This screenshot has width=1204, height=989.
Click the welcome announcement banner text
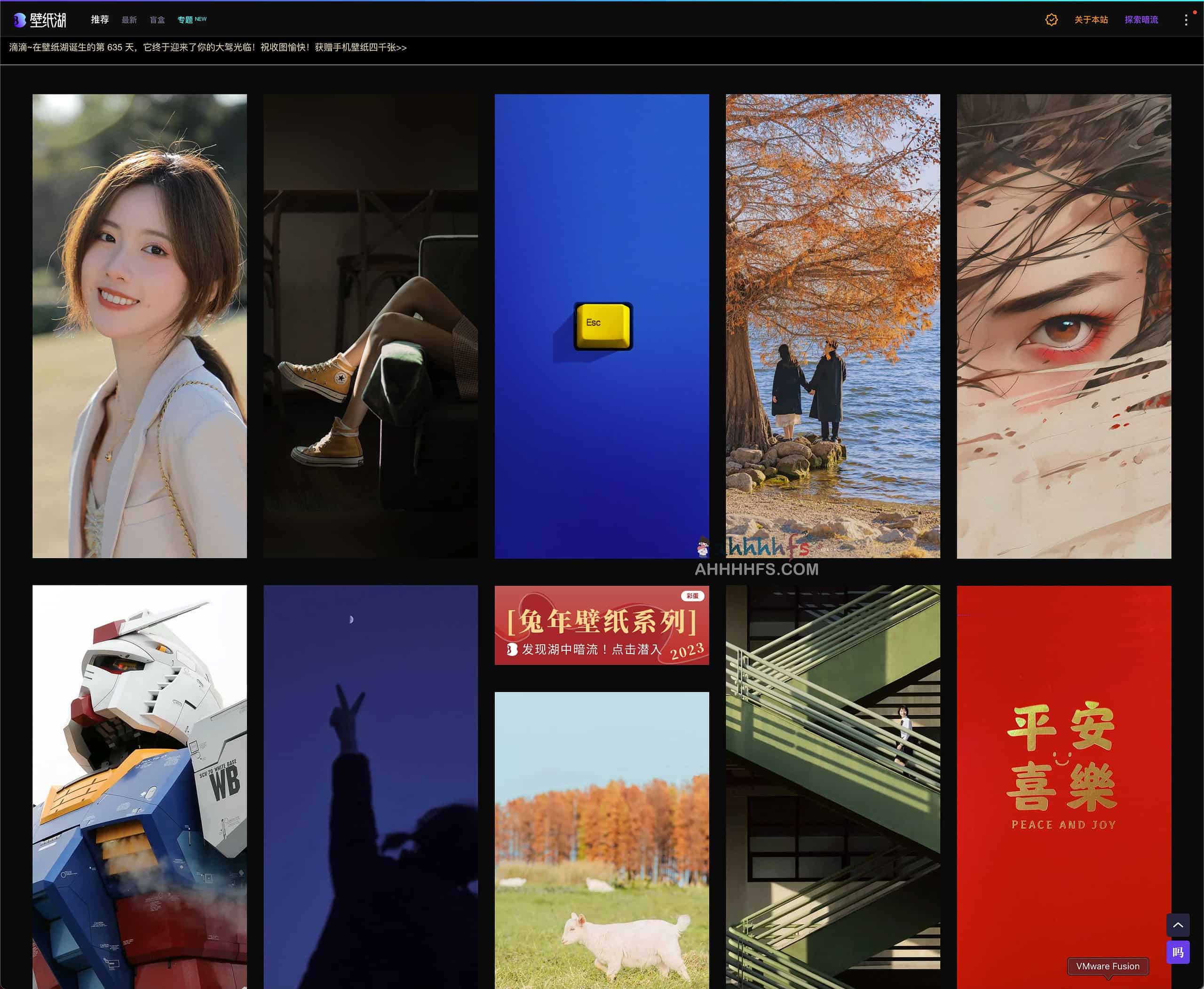point(208,48)
